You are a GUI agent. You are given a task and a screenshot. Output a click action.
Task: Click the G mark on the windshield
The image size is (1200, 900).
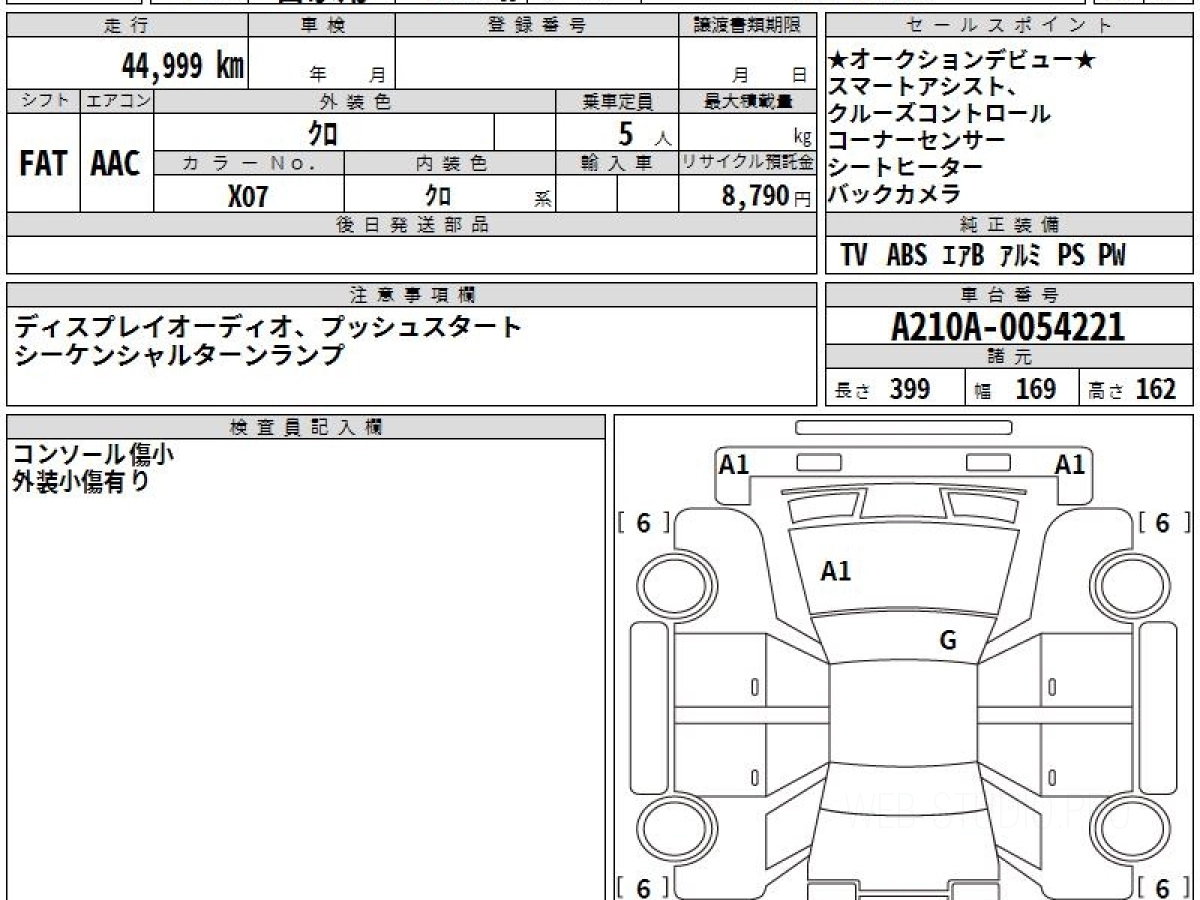point(948,641)
